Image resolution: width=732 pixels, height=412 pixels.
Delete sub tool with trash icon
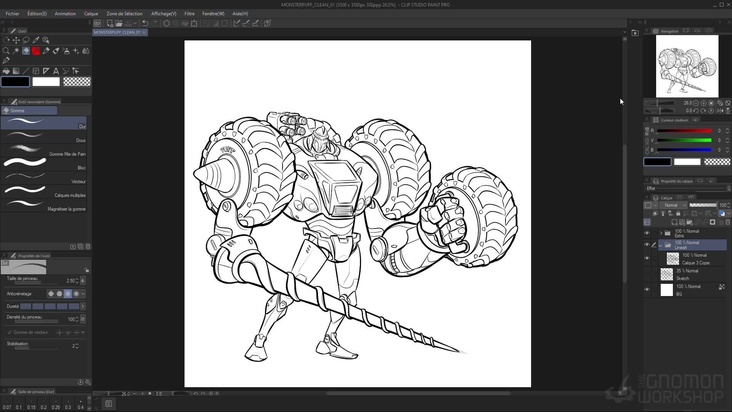pyautogui.click(x=88, y=246)
